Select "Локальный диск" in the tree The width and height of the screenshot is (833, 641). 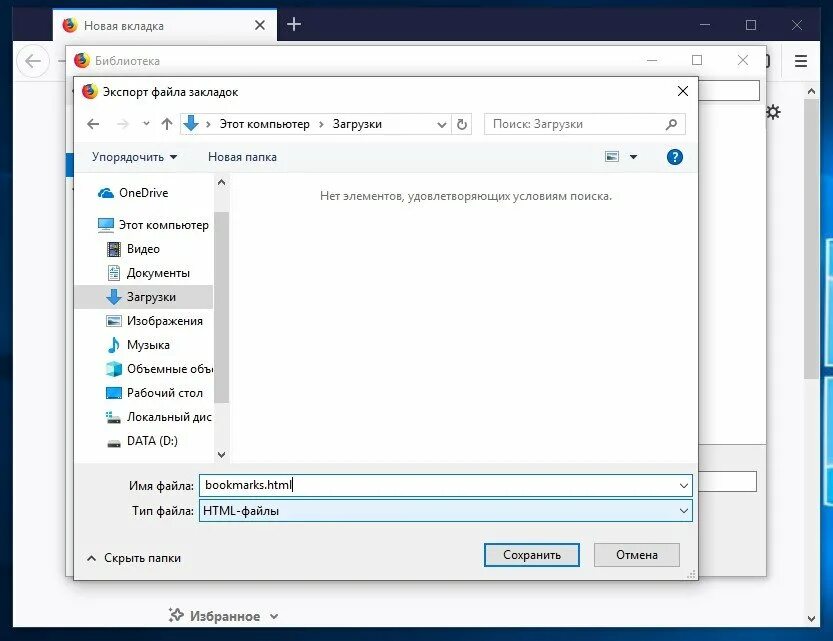[x=159, y=417]
